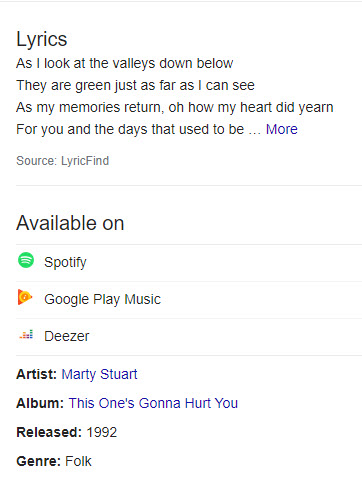Open the Deezer listing text

[67, 336]
